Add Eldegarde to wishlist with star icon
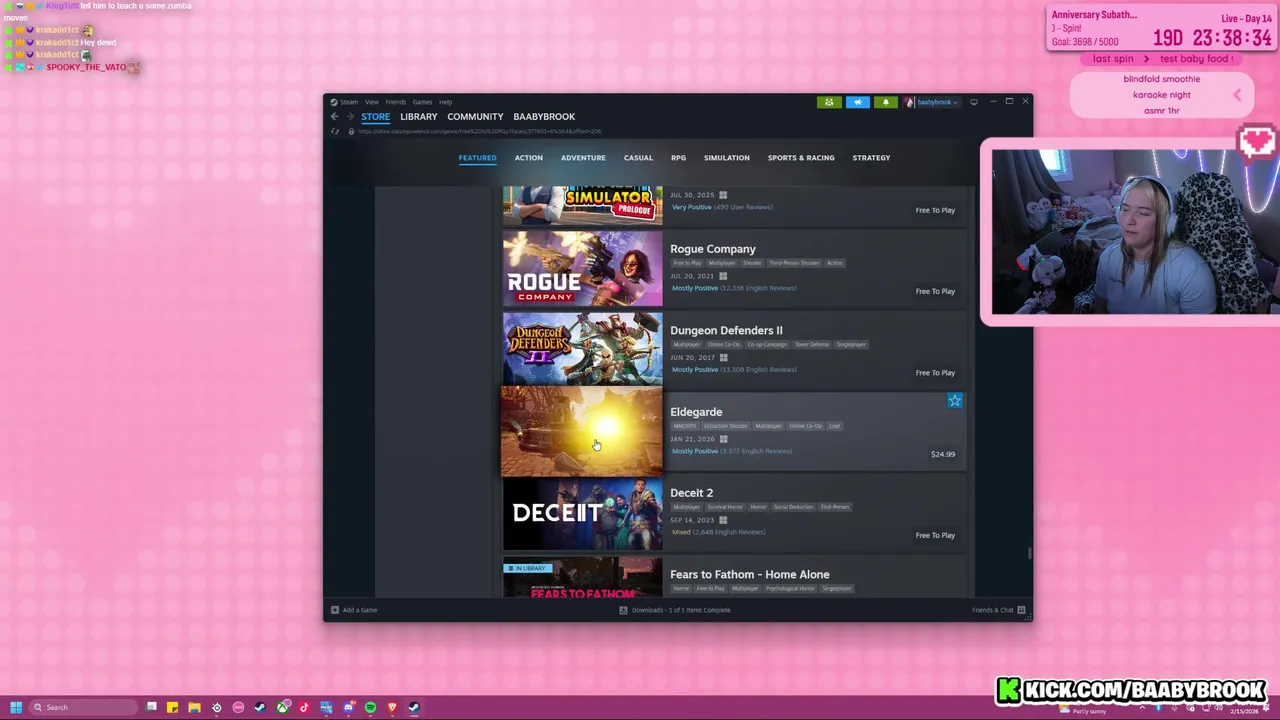 pyautogui.click(x=955, y=401)
